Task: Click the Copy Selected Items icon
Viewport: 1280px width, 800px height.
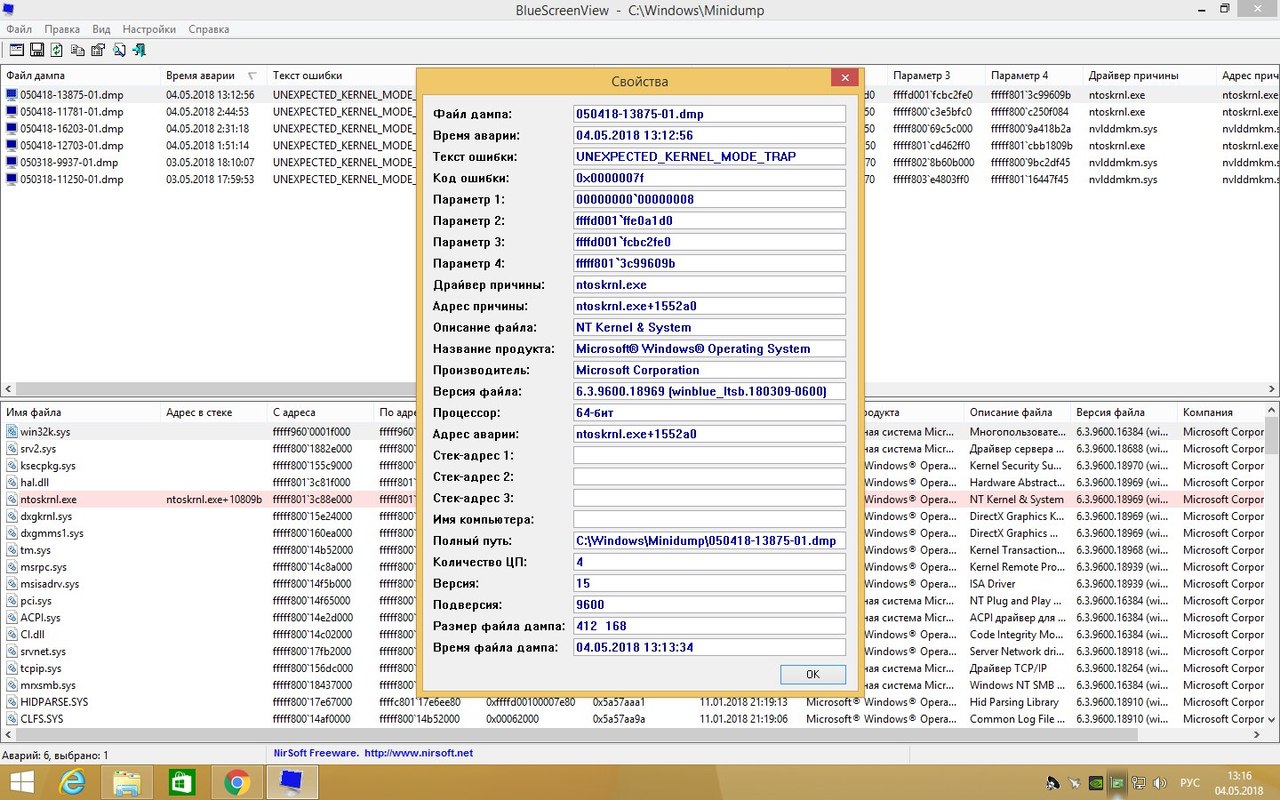Action: tap(77, 50)
